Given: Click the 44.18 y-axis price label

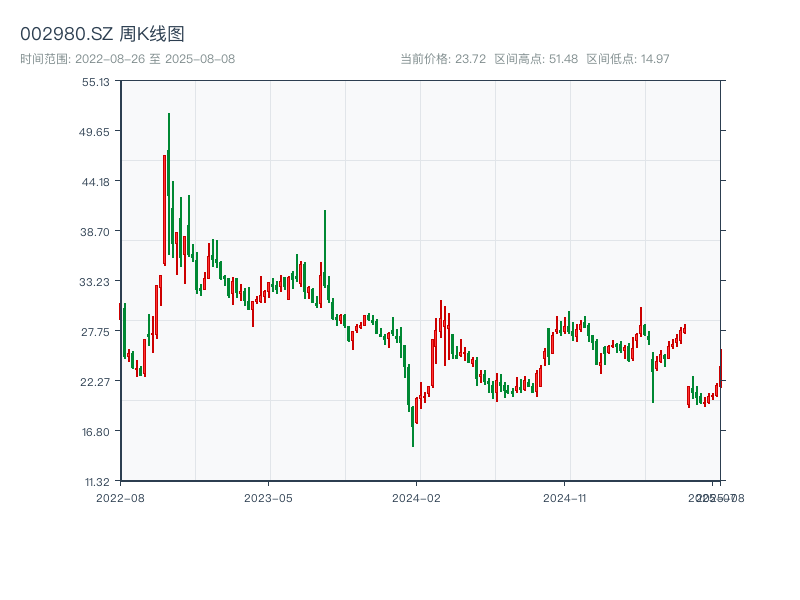Looking at the screenshot, I should click(x=96, y=181).
